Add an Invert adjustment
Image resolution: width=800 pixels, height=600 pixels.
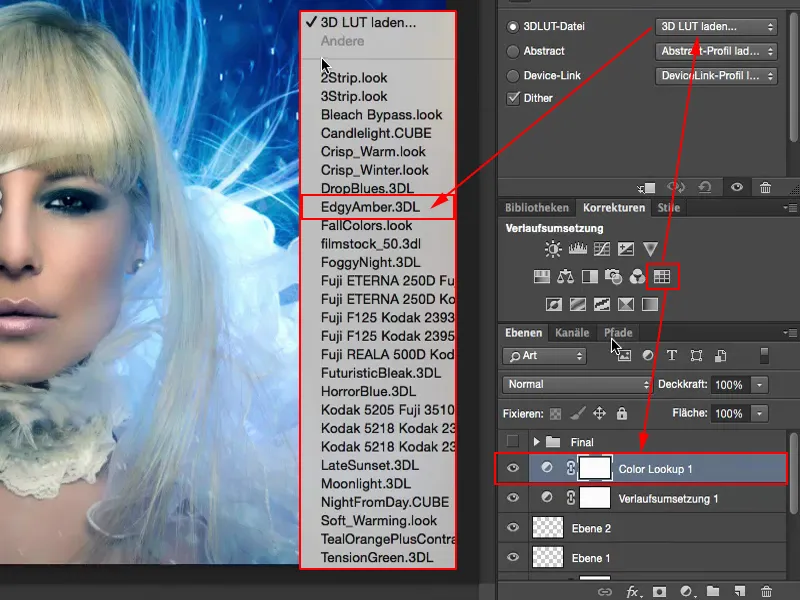click(554, 305)
